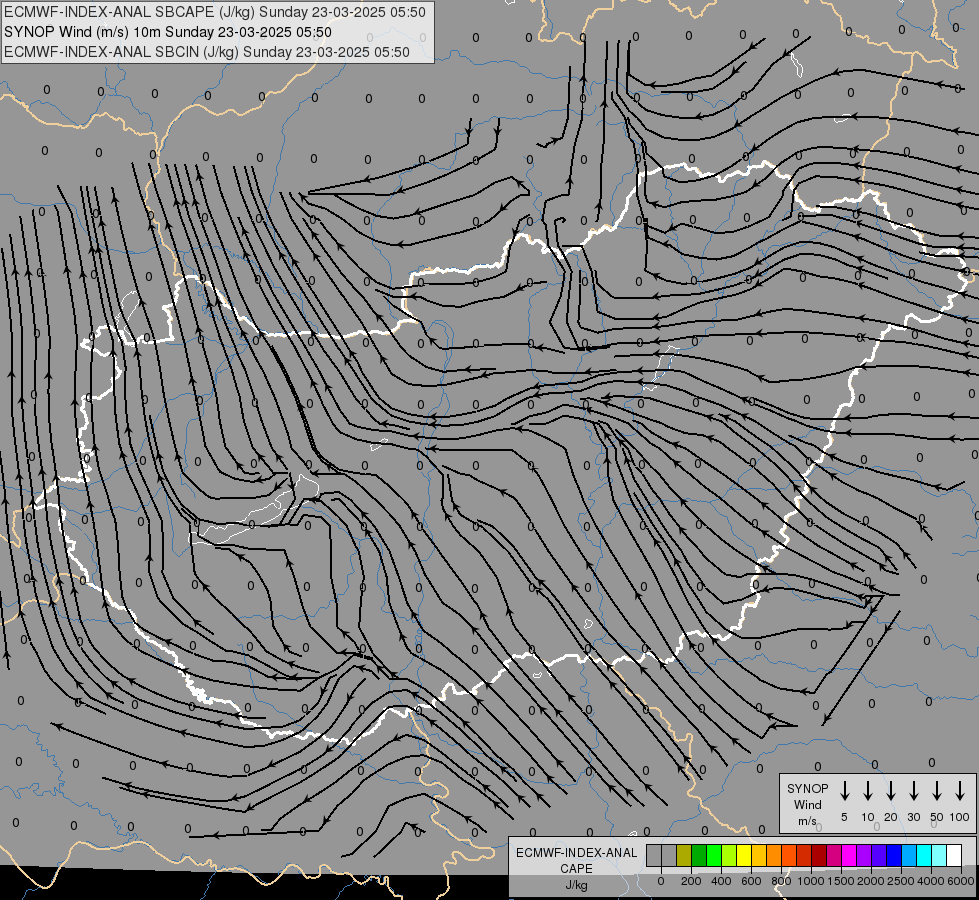The image size is (979, 900).
Task: Pick the pale cyan CAPE swatch right of 4000
Action: pos(940,855)
